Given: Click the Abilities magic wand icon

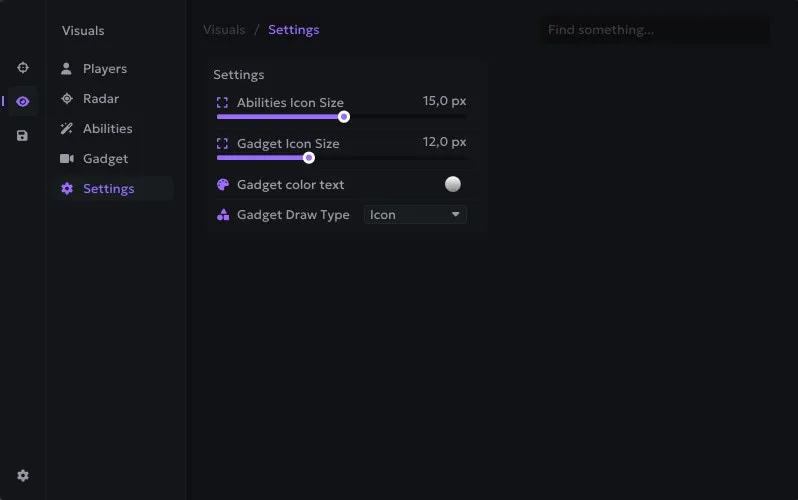Looking at the screenshot, I should [67, 128].
